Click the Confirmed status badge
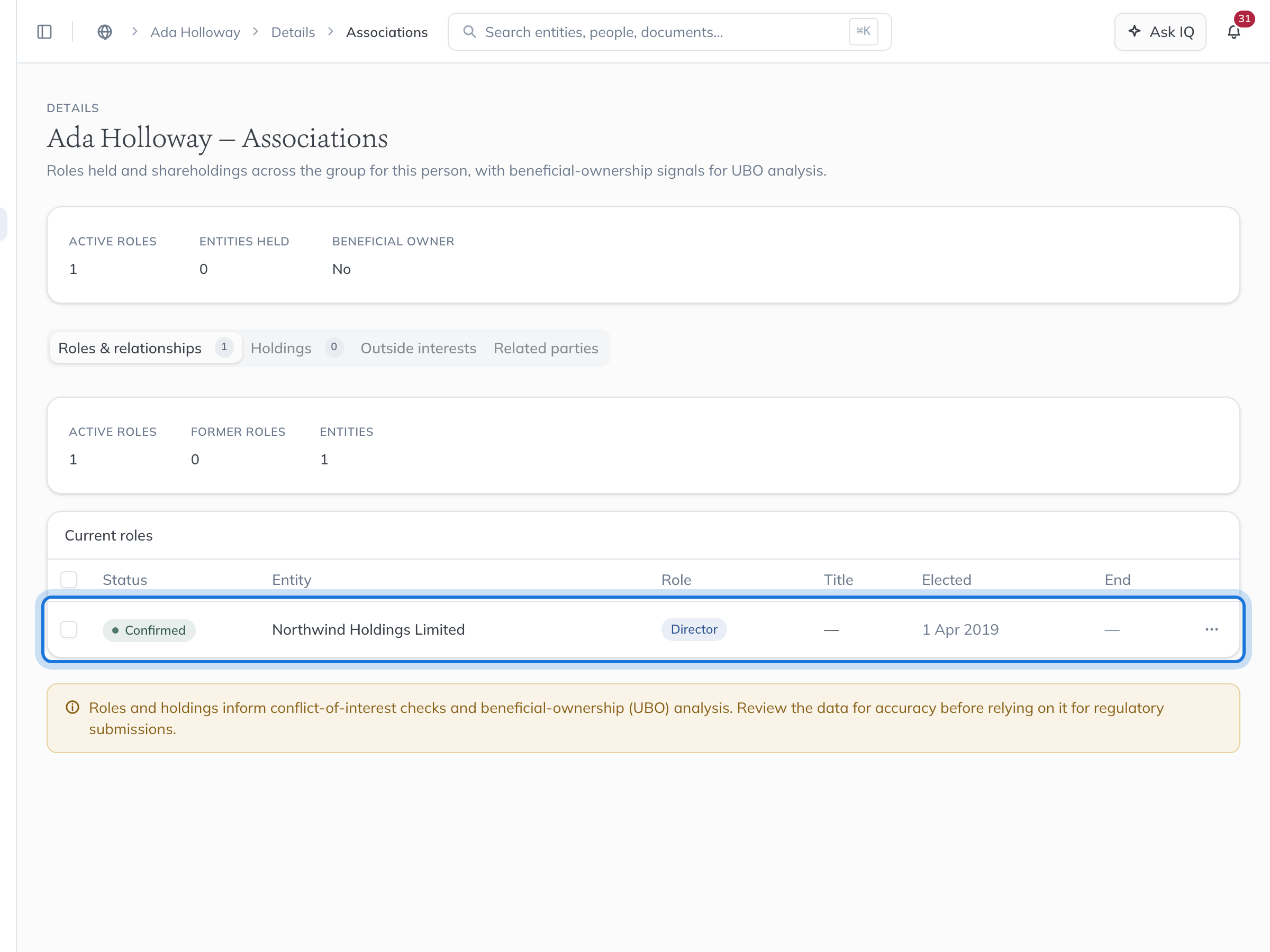Image resolution: width=1270 pixels, height=952 pixels. (x=149, y=630)
